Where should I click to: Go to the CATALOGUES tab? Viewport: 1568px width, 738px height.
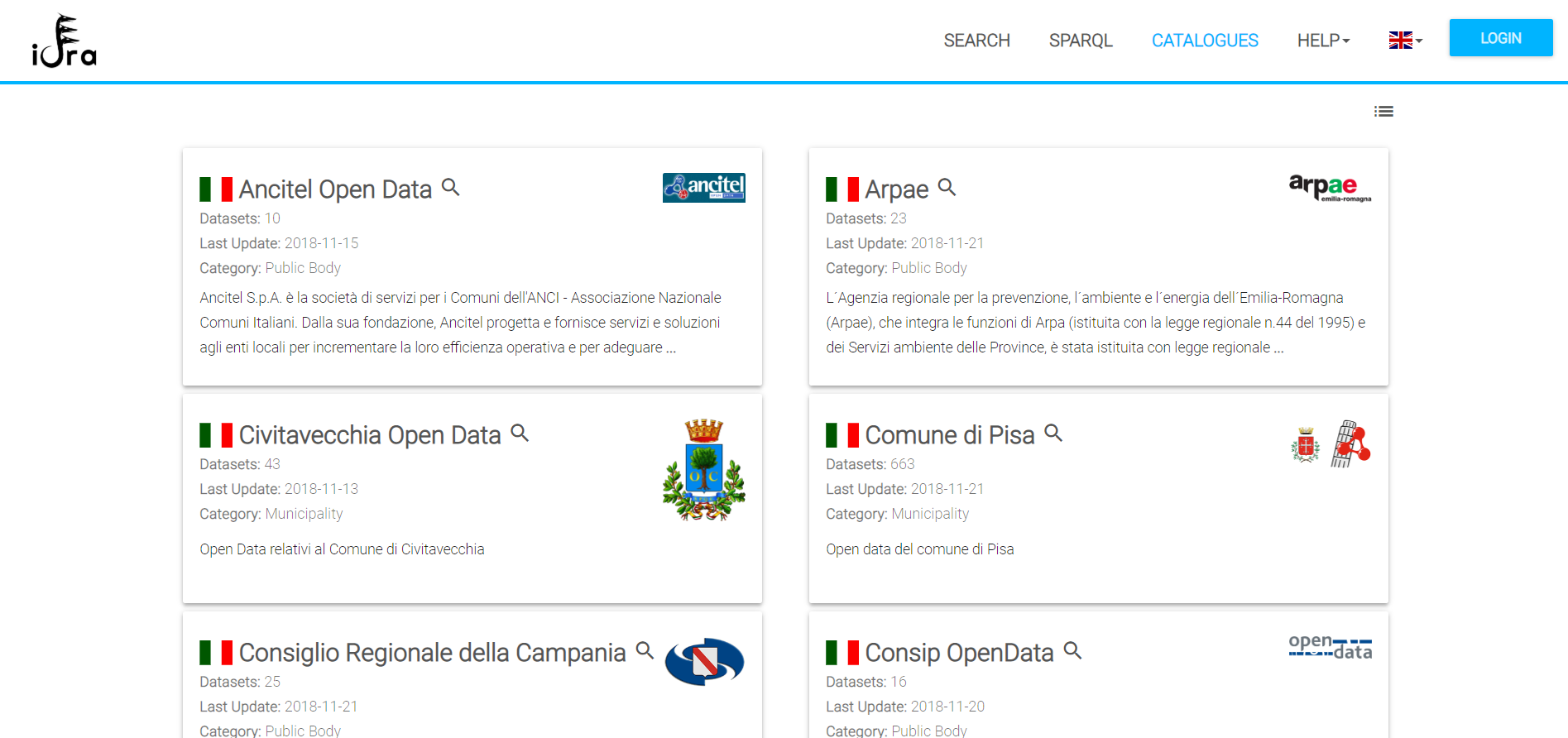click(1205, 41)
